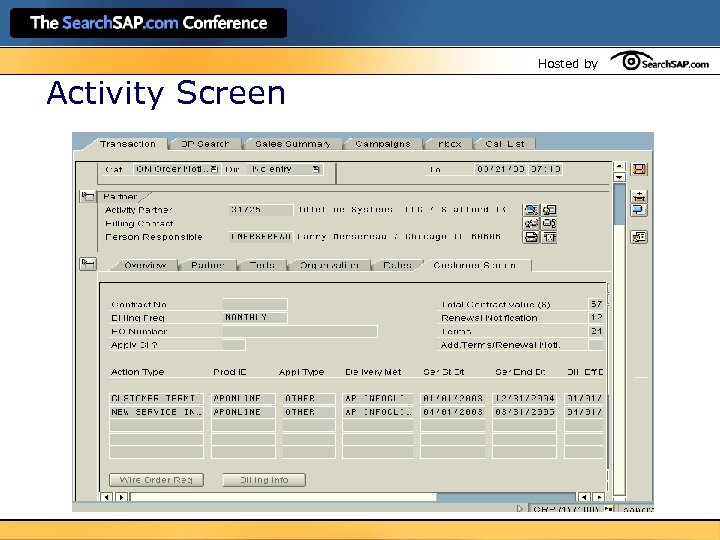Click into the Contract No field
This screenshot has height=540, width=720.
pos(254,304)
